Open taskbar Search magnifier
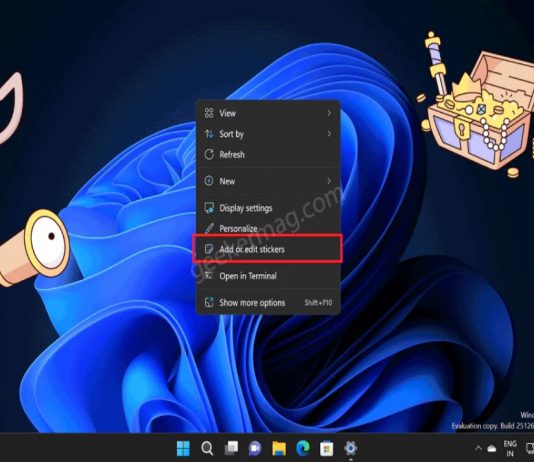534x462 pixels. [x=207, y=448]
